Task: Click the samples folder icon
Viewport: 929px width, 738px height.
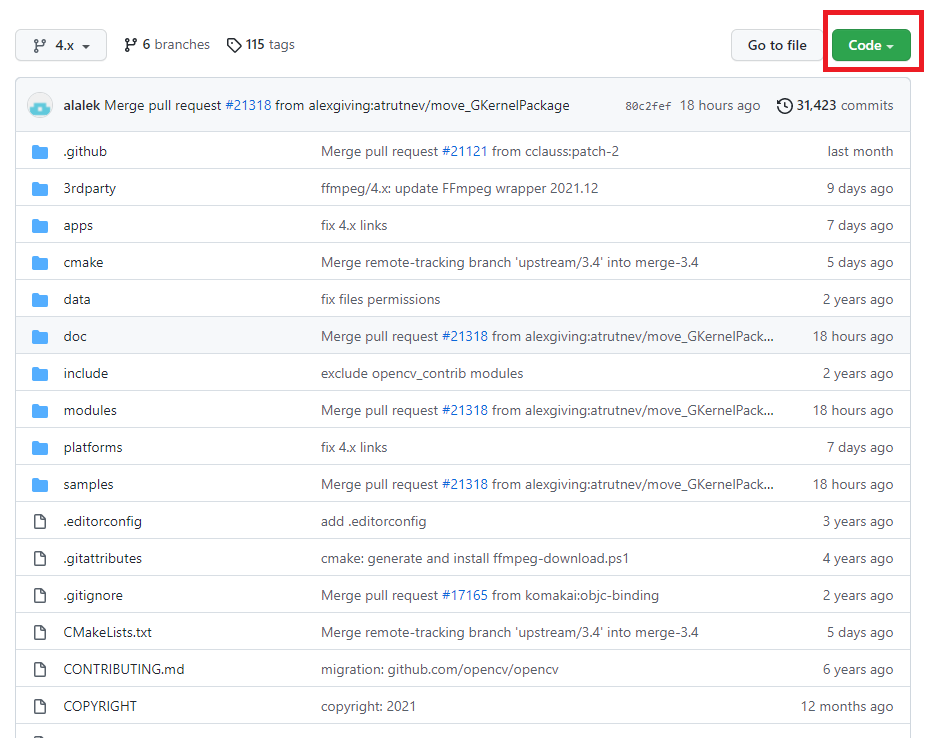Action: pyautogui.click(x=40, y=485)
